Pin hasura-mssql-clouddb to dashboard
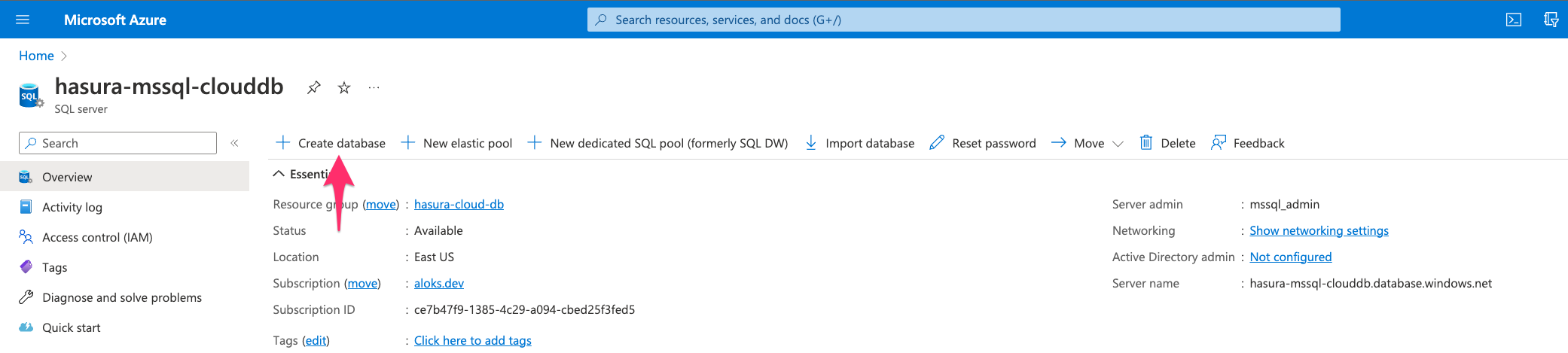 (314, 87)
